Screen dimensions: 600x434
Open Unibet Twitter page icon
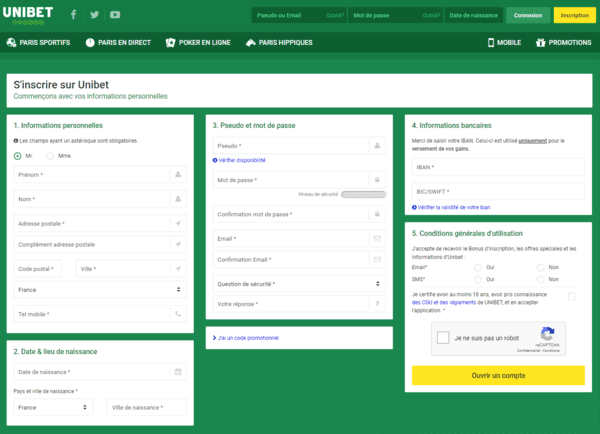pos(95,15)
